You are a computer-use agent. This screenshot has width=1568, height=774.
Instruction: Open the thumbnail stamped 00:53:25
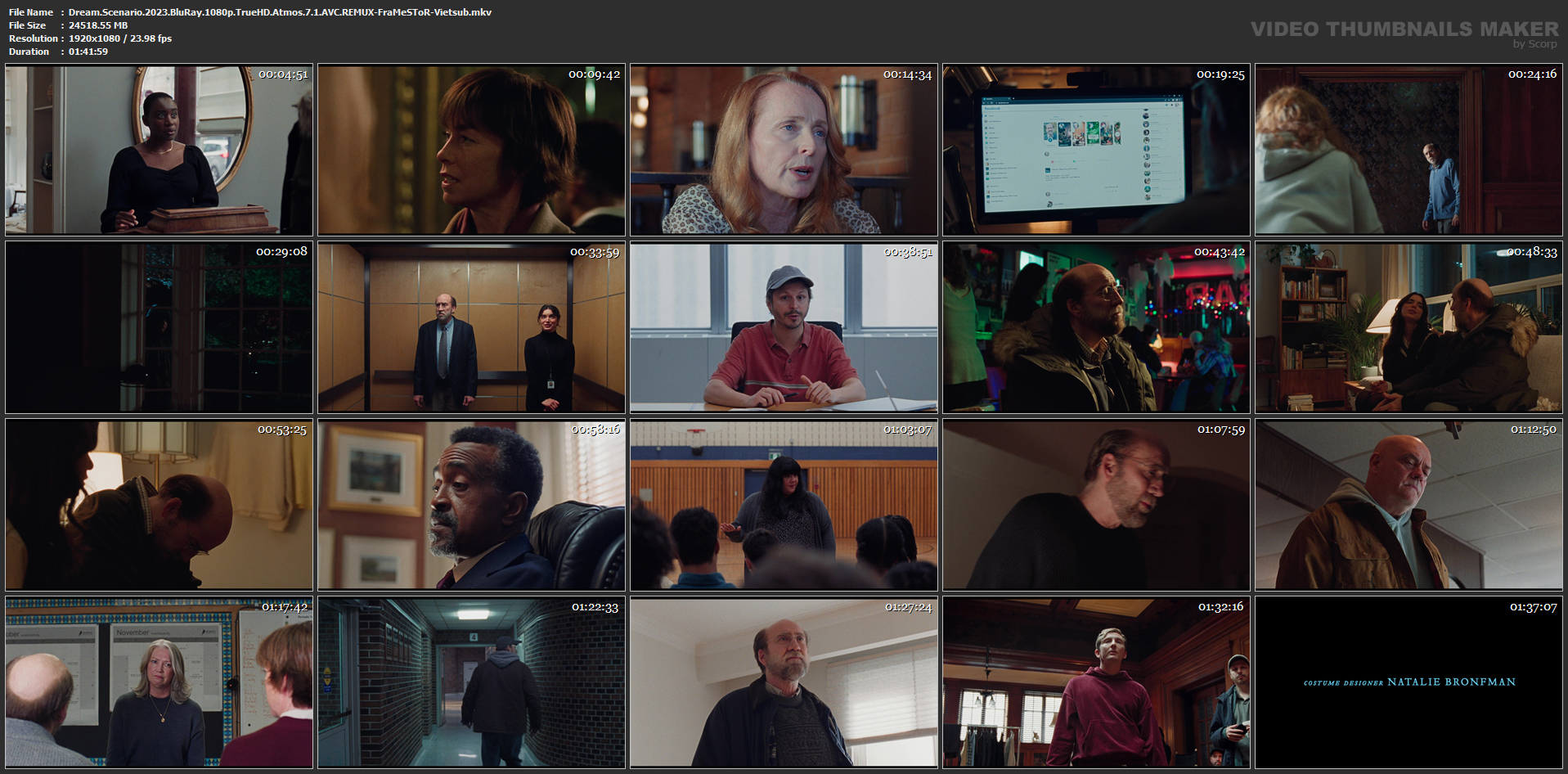pos(159,505)
